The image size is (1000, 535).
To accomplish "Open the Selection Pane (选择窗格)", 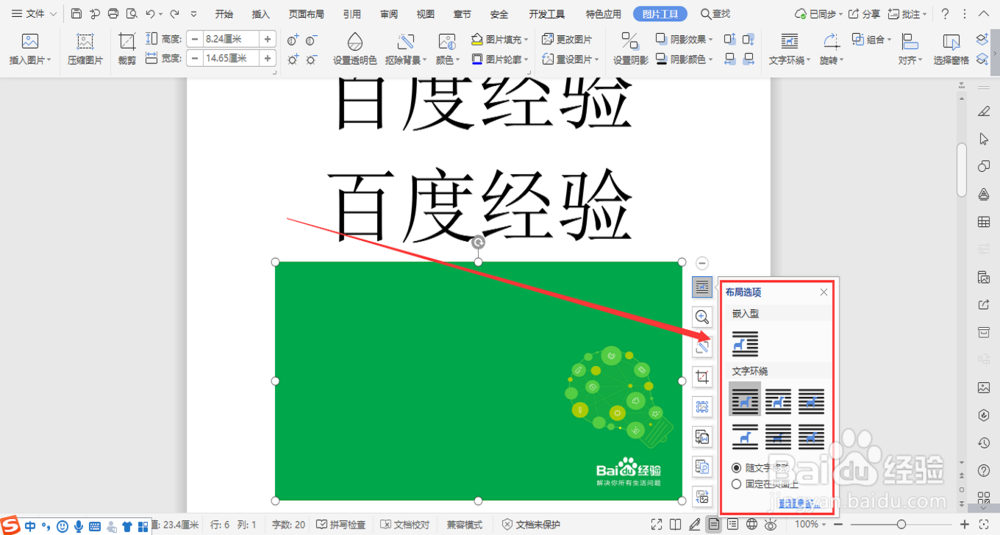I will pos(951,49).
